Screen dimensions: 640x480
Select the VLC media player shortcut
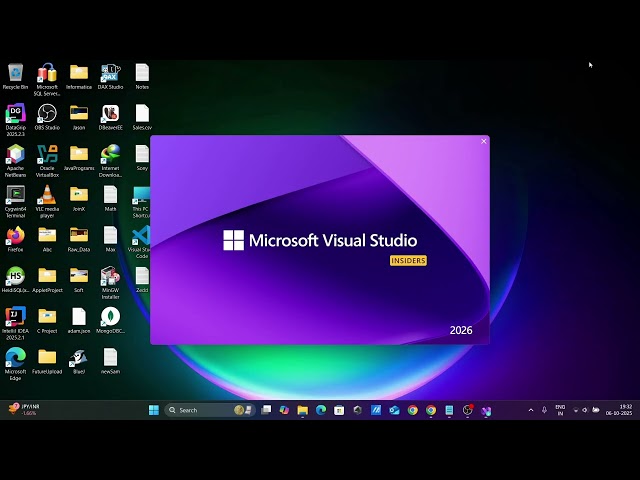click(x=47, y=202)
